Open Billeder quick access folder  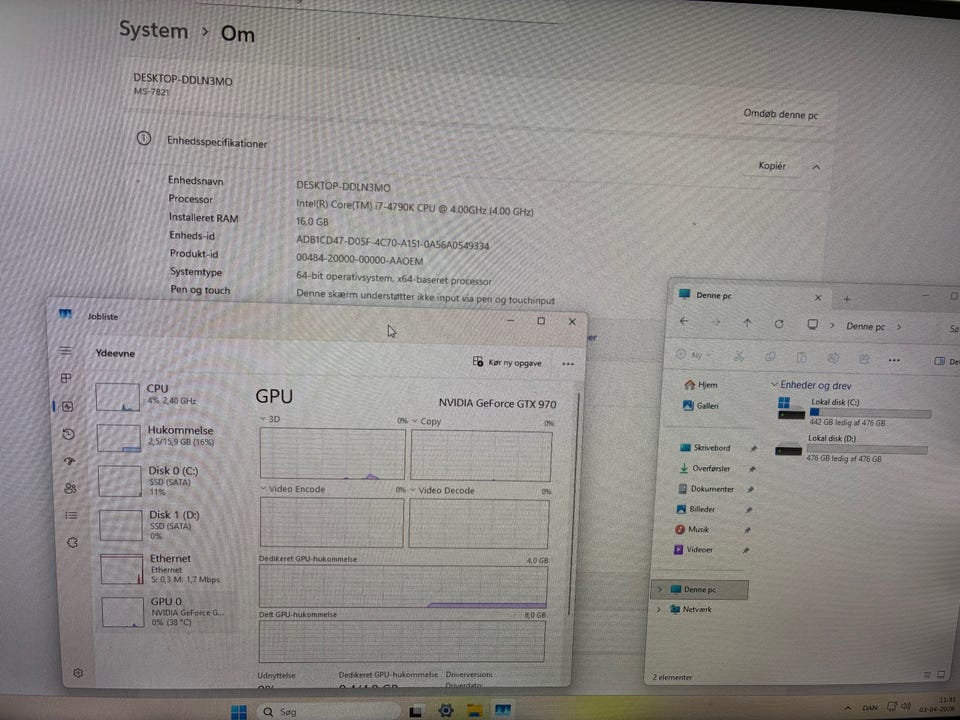tap(696, 509)
